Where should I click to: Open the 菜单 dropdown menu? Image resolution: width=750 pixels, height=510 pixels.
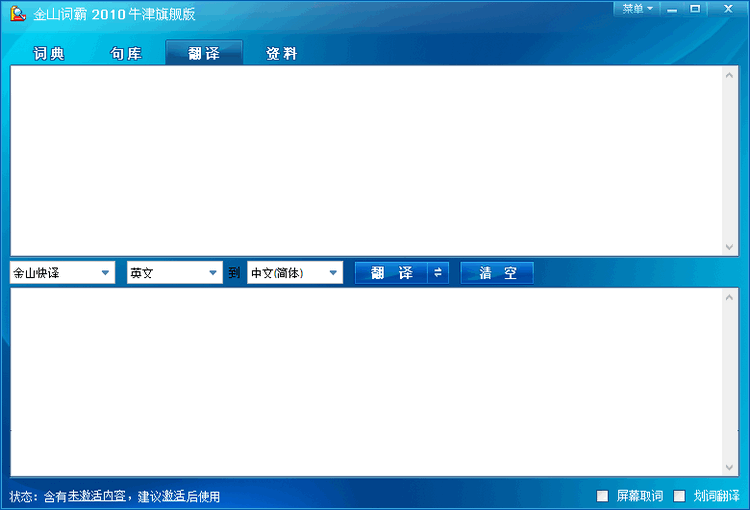click(x=637, y=9)
